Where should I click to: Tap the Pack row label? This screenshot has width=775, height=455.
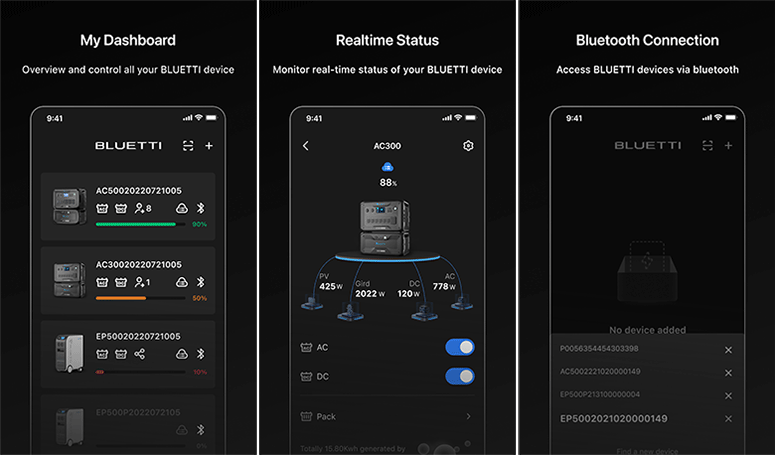coord(326,416)
